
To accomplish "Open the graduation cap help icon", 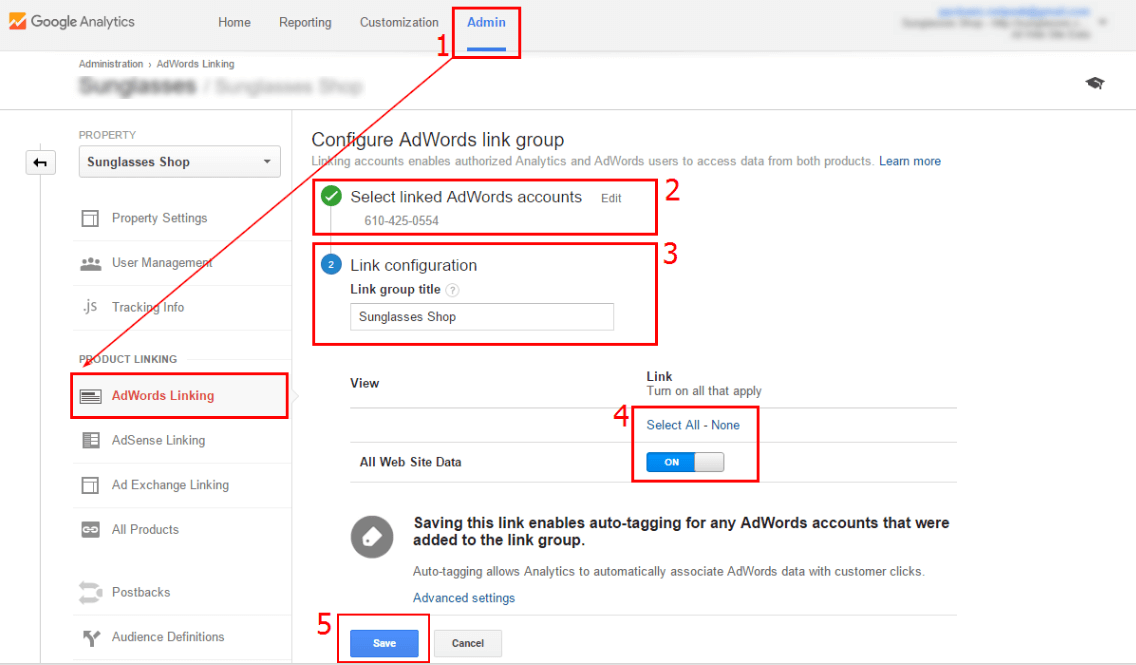I will click(1095, 83).
